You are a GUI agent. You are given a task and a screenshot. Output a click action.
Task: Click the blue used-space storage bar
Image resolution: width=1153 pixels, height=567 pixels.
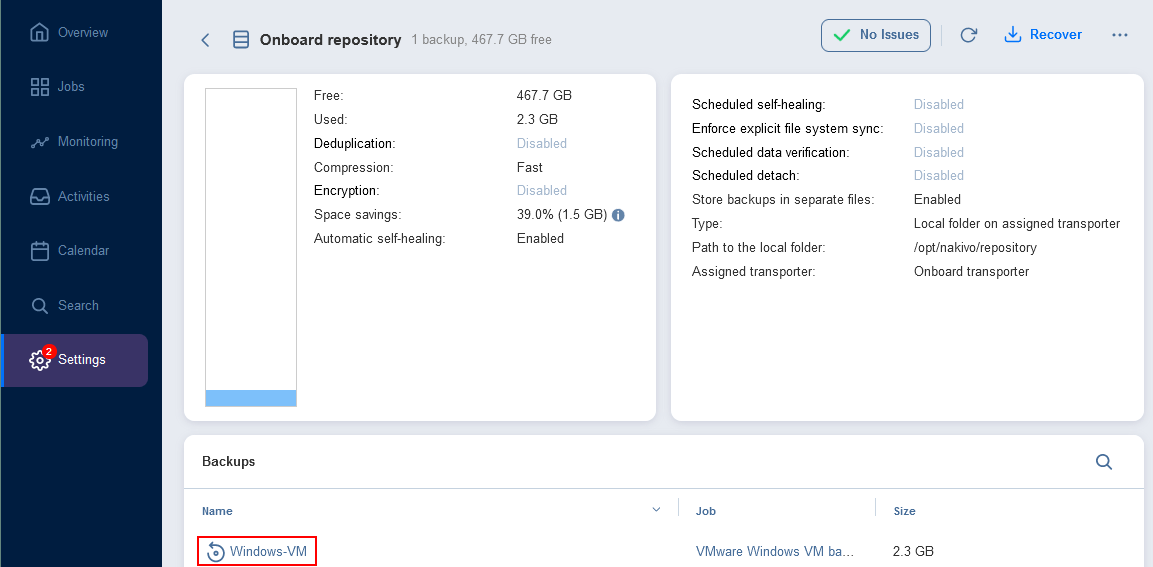(251, 398)
